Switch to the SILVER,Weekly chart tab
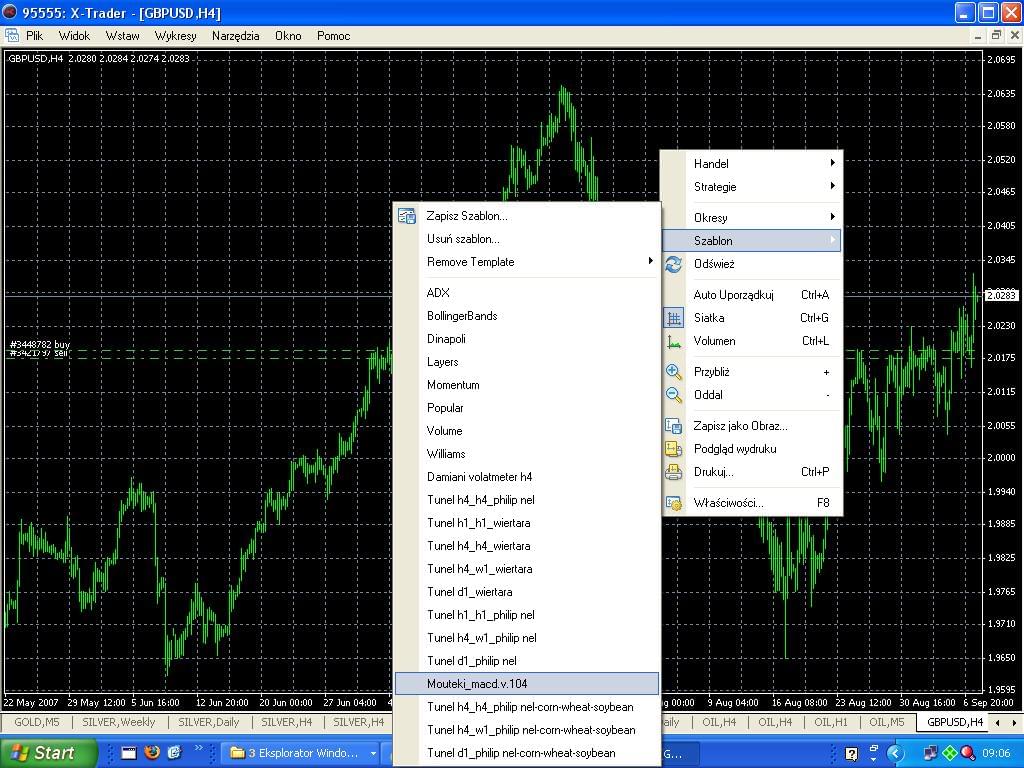The height and width of the screenshot is (768, 1024). tap(119, 722)
